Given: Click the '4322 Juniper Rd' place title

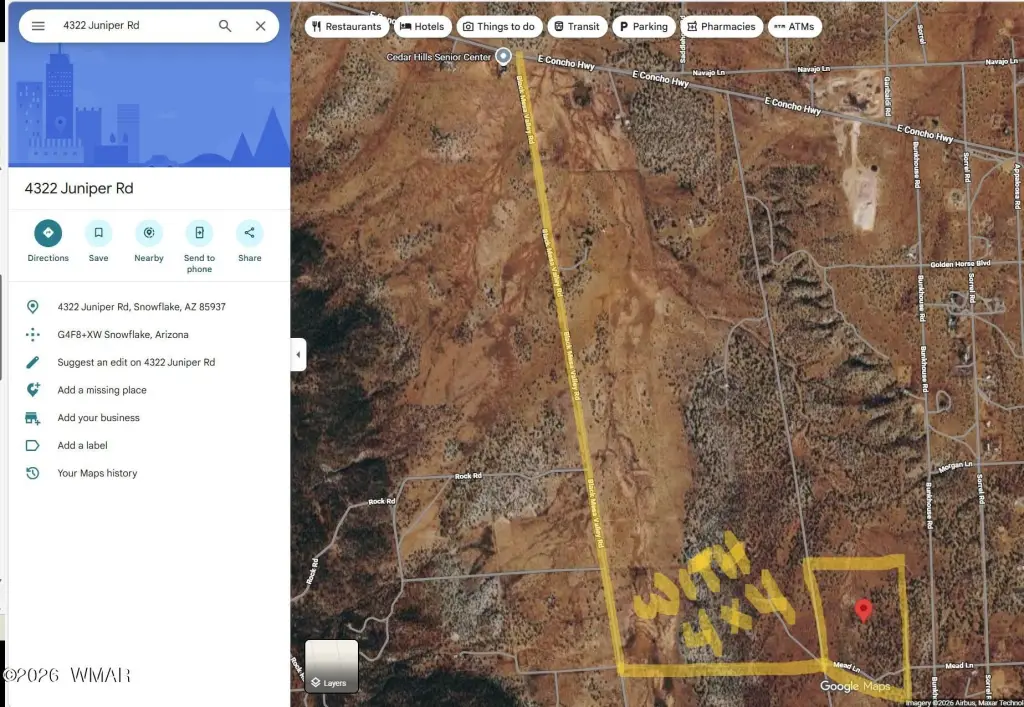Looking at the screenshot, I should [x=79, y=189].
